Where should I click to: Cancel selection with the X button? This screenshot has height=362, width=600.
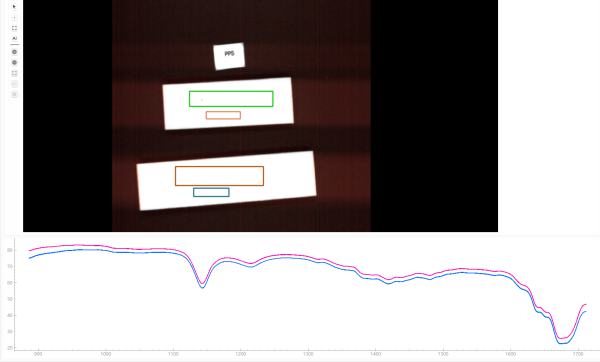click(14, 95)
